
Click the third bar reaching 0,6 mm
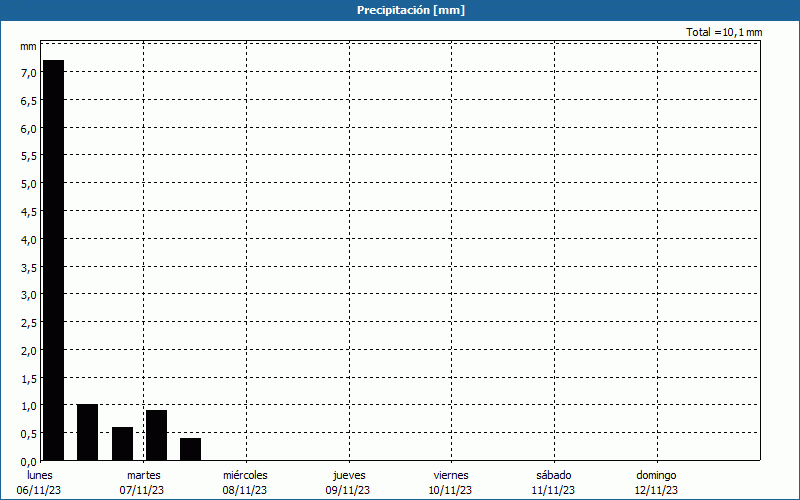[x=122, y=443]
